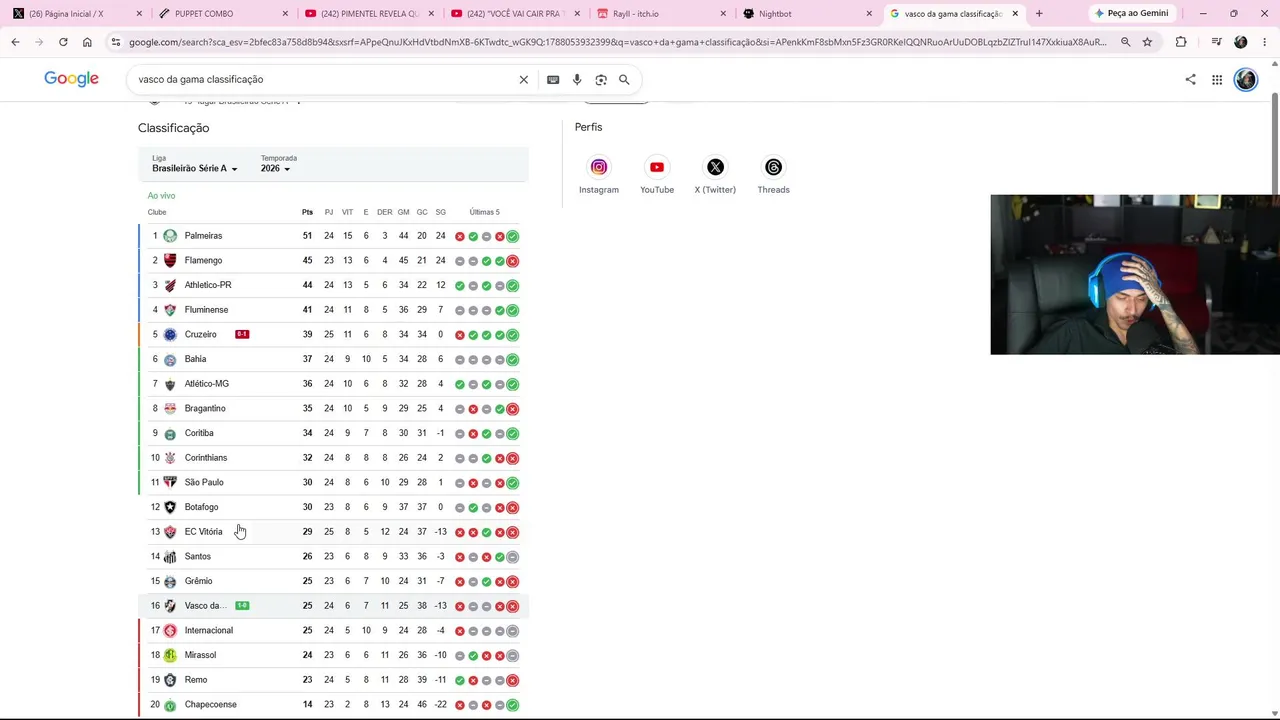This screenshot has height=720, width=1280.
Task: Click the Remo team name
Action: (196, 680)
